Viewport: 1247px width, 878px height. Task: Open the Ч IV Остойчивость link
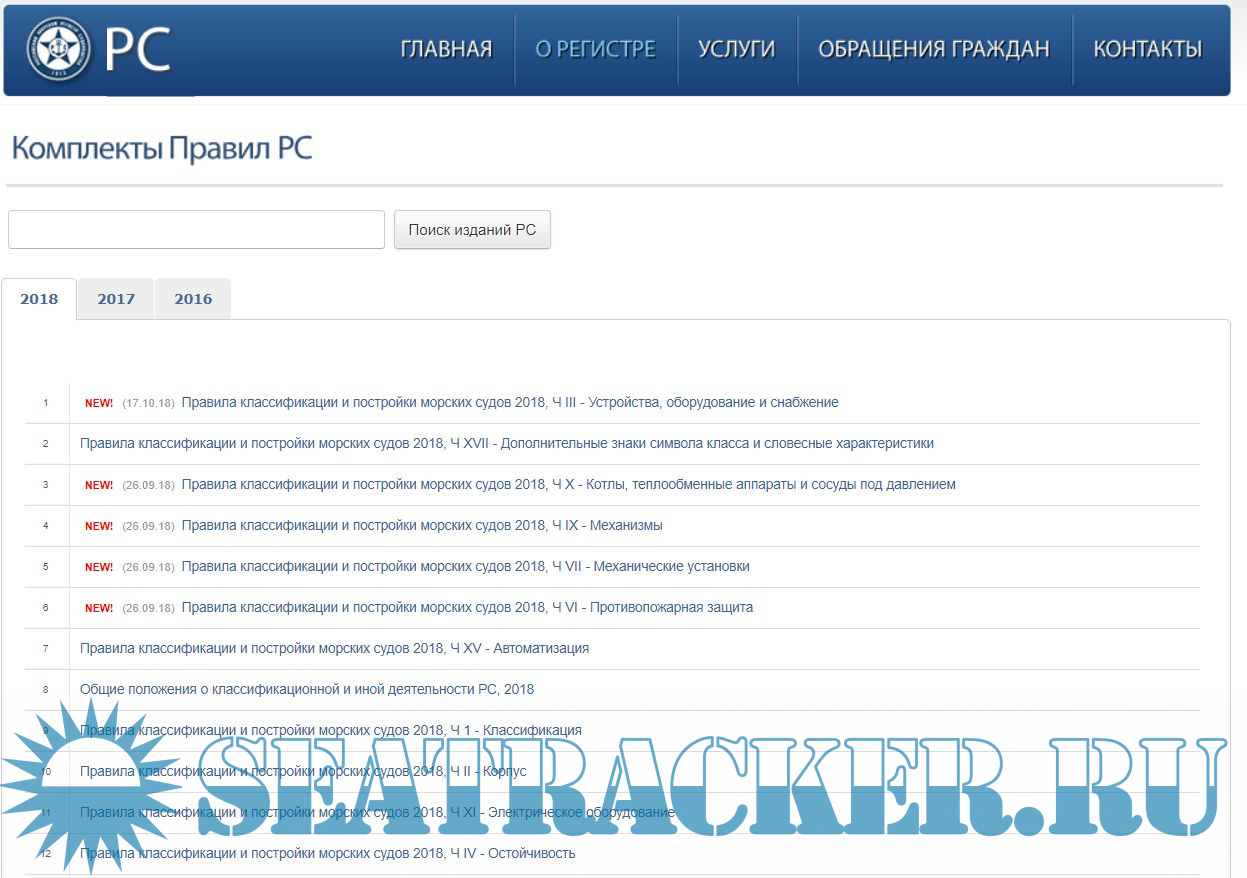(327, 853)
